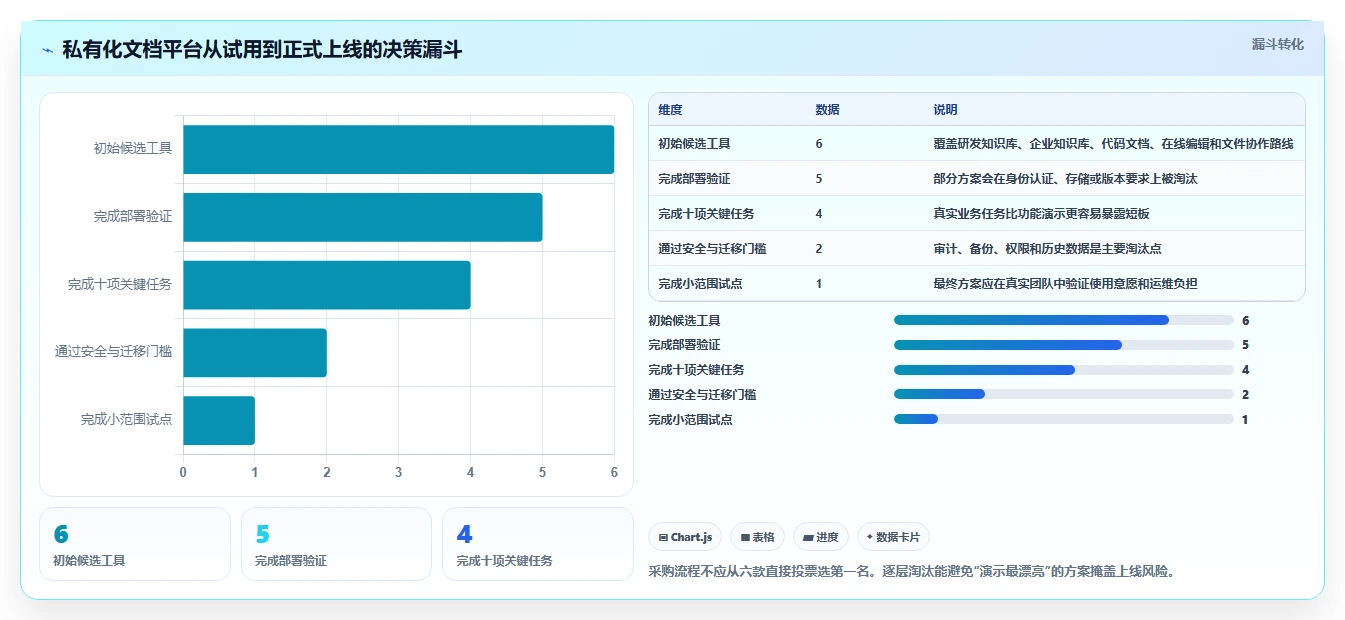The width and height of the screenshot is (1345, 620).
Task: Select the 进度 chip
Action: click(821, 537)
